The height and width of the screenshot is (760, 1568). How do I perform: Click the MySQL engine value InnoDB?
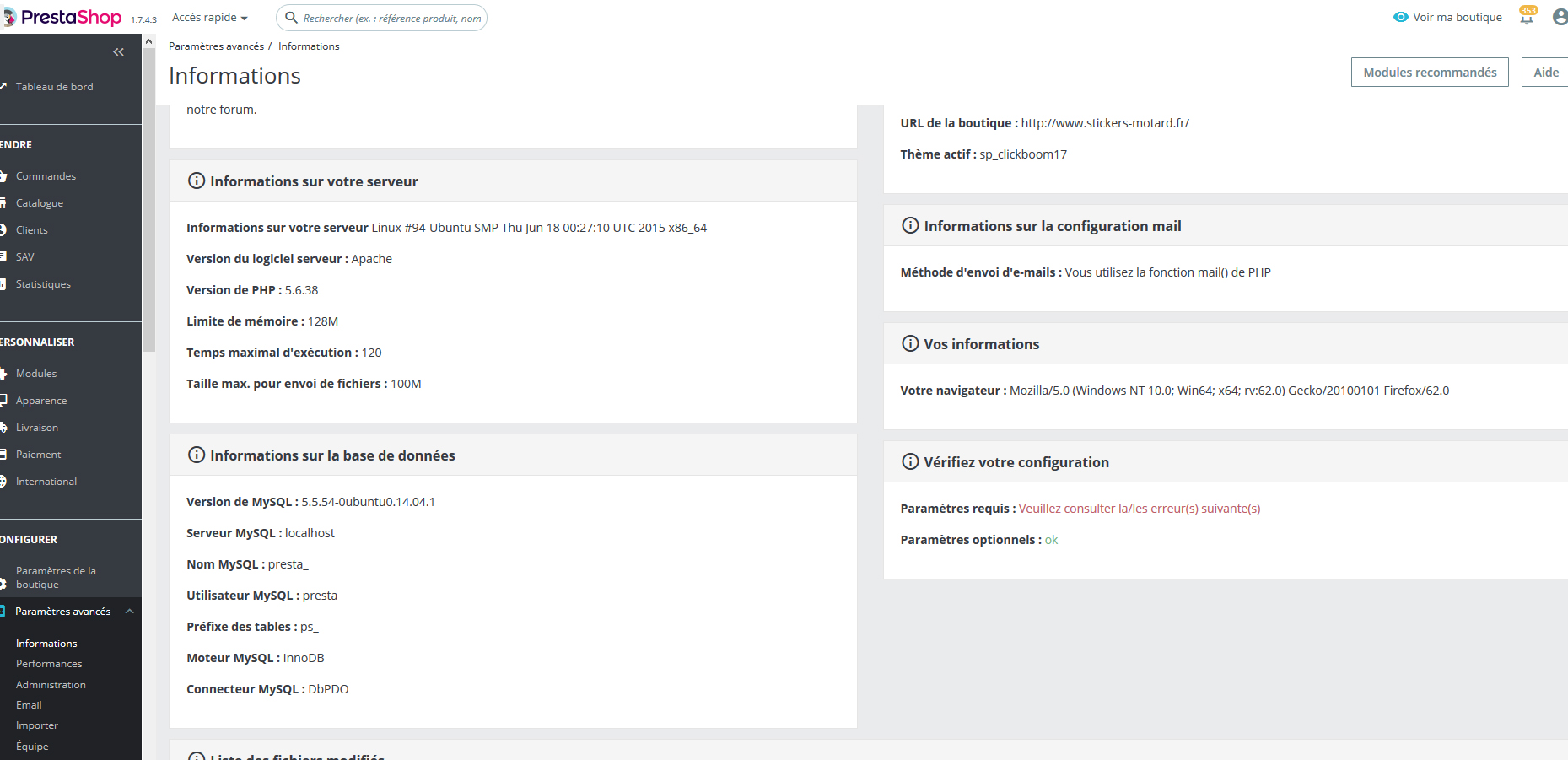304,658
